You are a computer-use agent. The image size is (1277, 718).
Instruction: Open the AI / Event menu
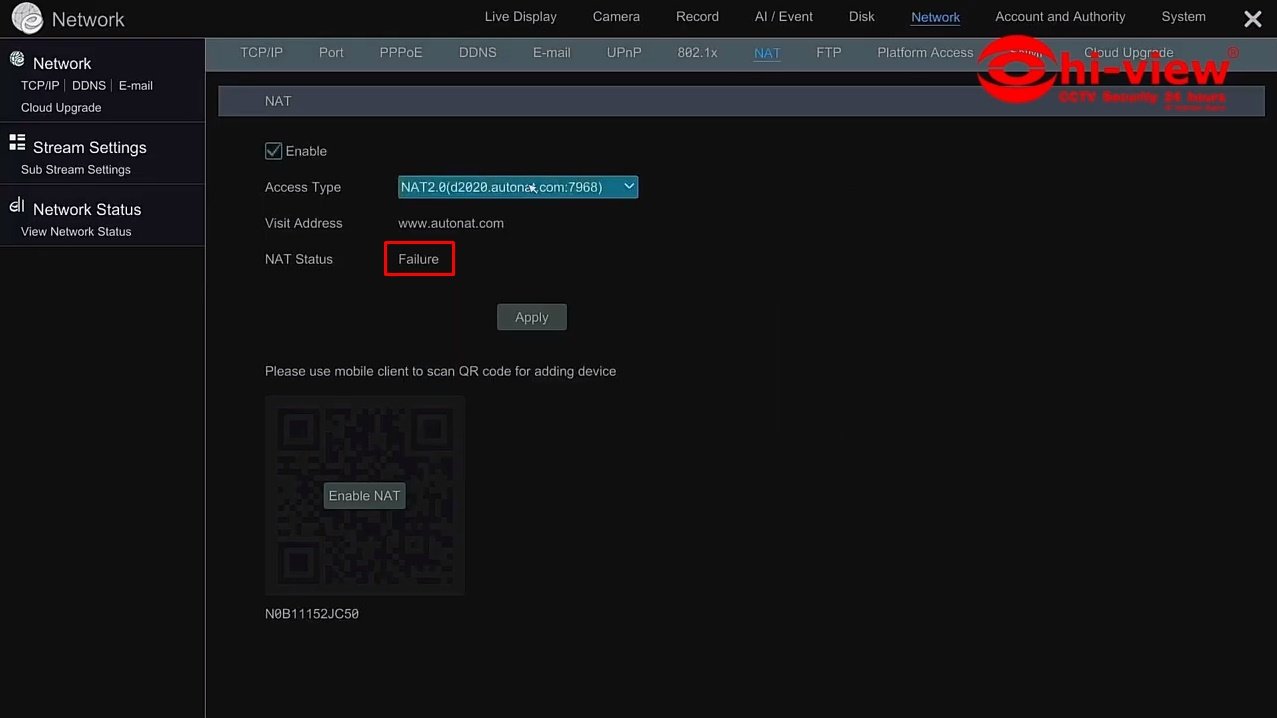pyautogui.click(x=783, y=17)
